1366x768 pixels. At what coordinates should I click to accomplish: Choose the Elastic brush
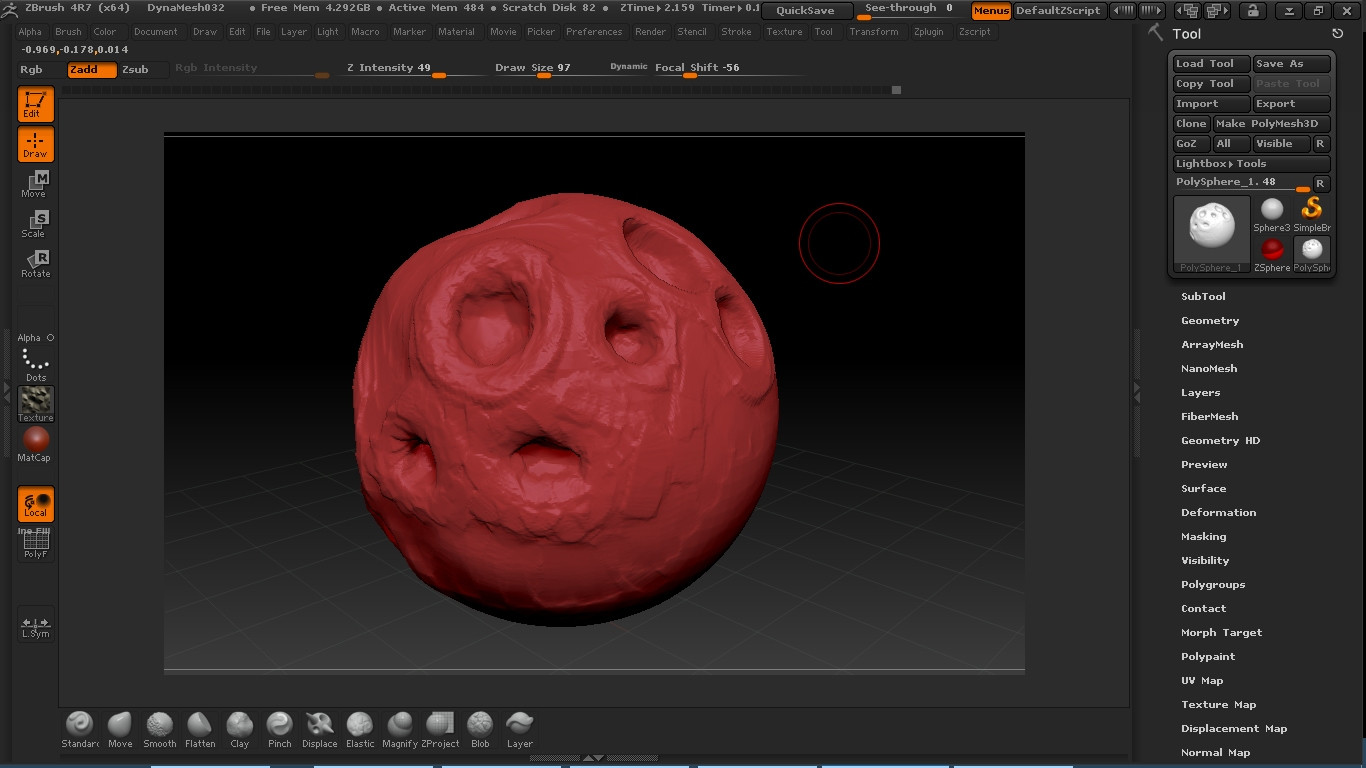click(360, 729)
